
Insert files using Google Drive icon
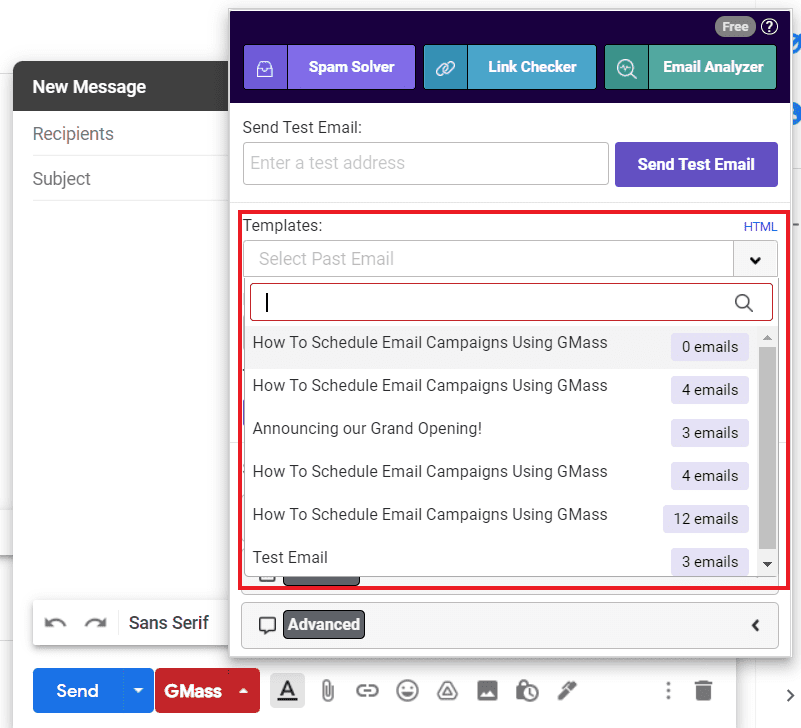pyautogui.click(x=447, y=690)
